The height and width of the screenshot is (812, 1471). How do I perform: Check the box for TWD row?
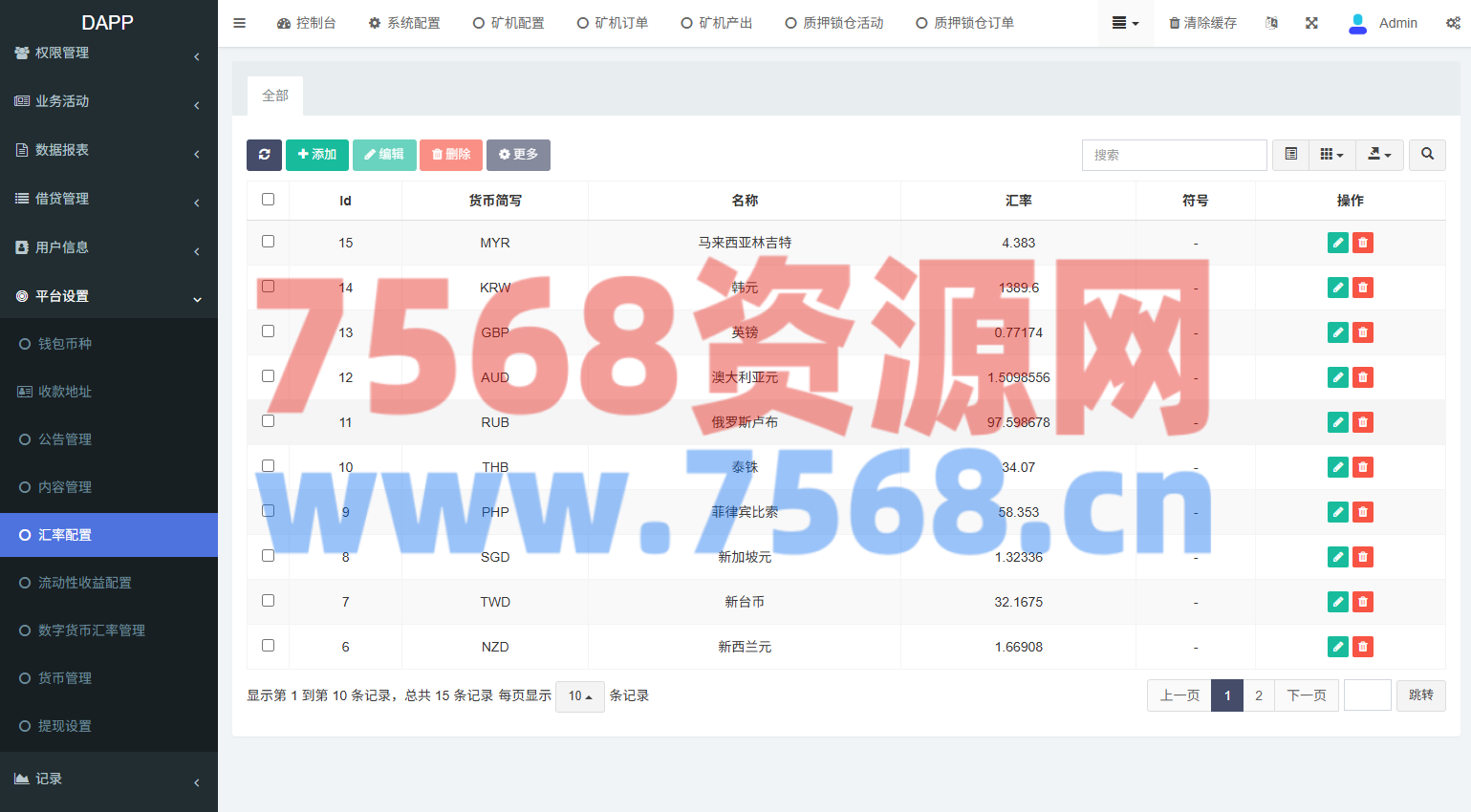pos(269,601)
